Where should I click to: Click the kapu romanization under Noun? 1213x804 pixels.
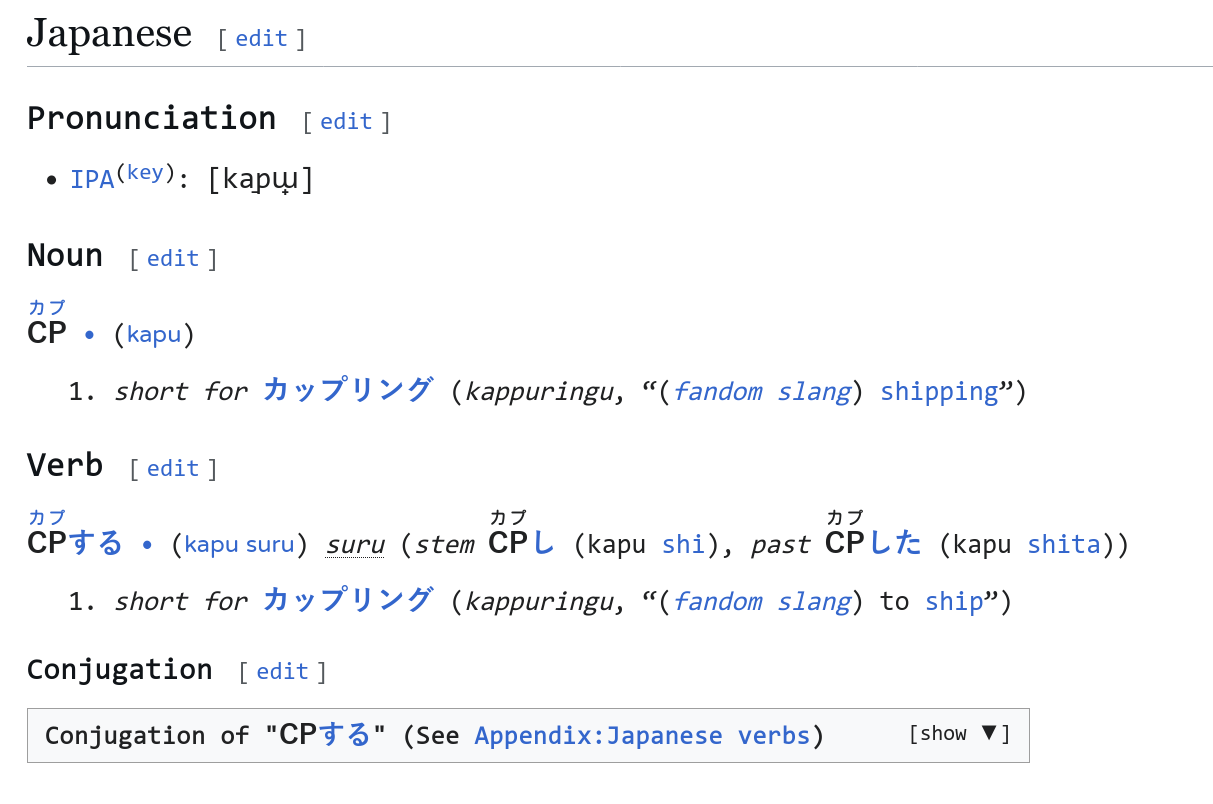(x=154, y=335)
